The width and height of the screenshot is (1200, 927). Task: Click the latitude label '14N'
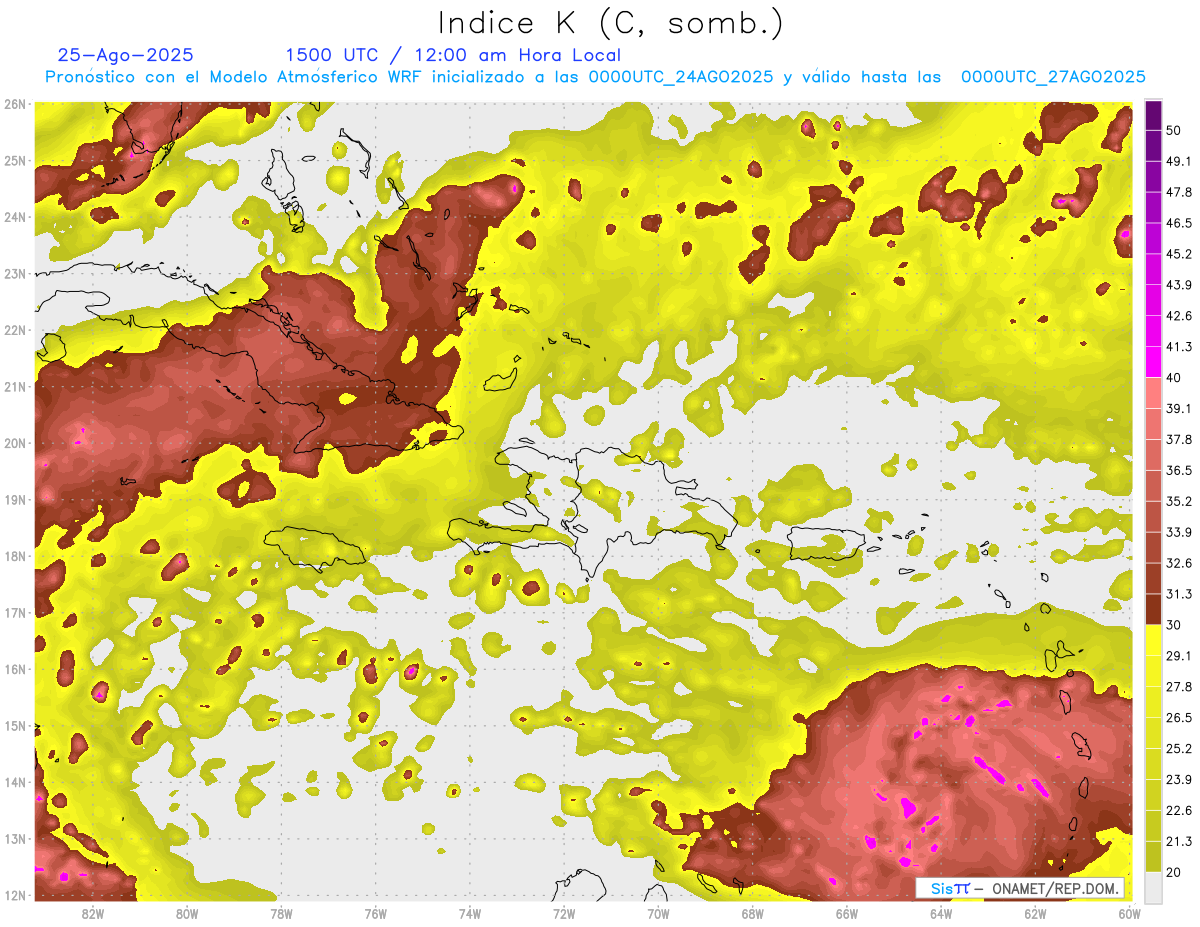click(x=15, y=782)
